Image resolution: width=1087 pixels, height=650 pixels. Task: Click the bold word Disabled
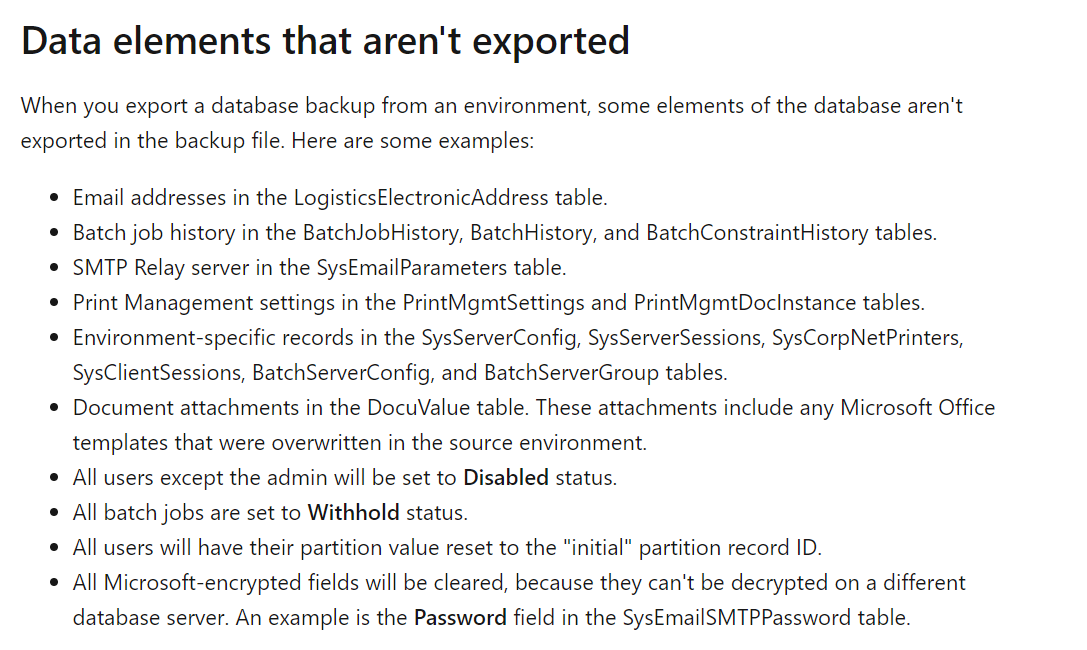coord(505,477)
